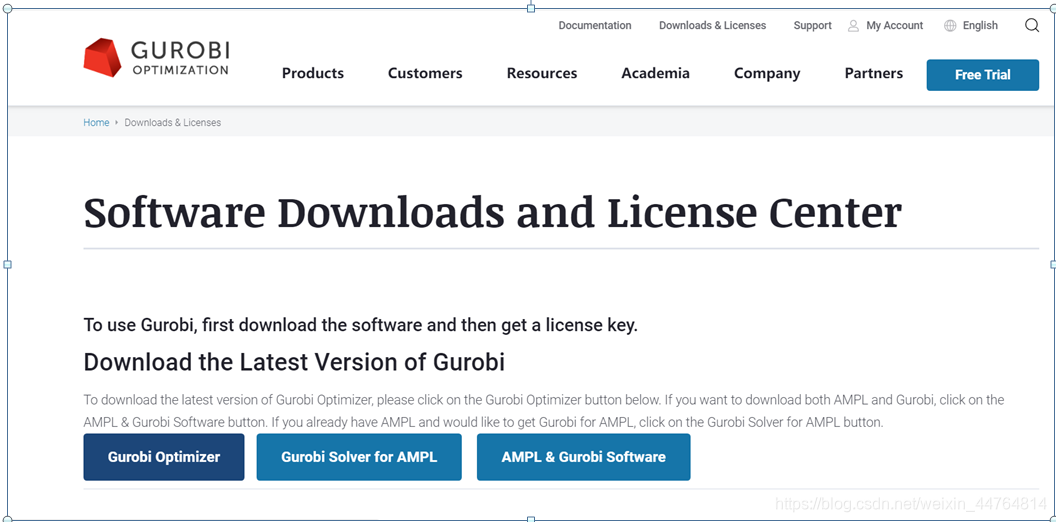Click the Gurobi Optimization logo
This screenshot has height=522, width=1056.
(x=156, y=57)
